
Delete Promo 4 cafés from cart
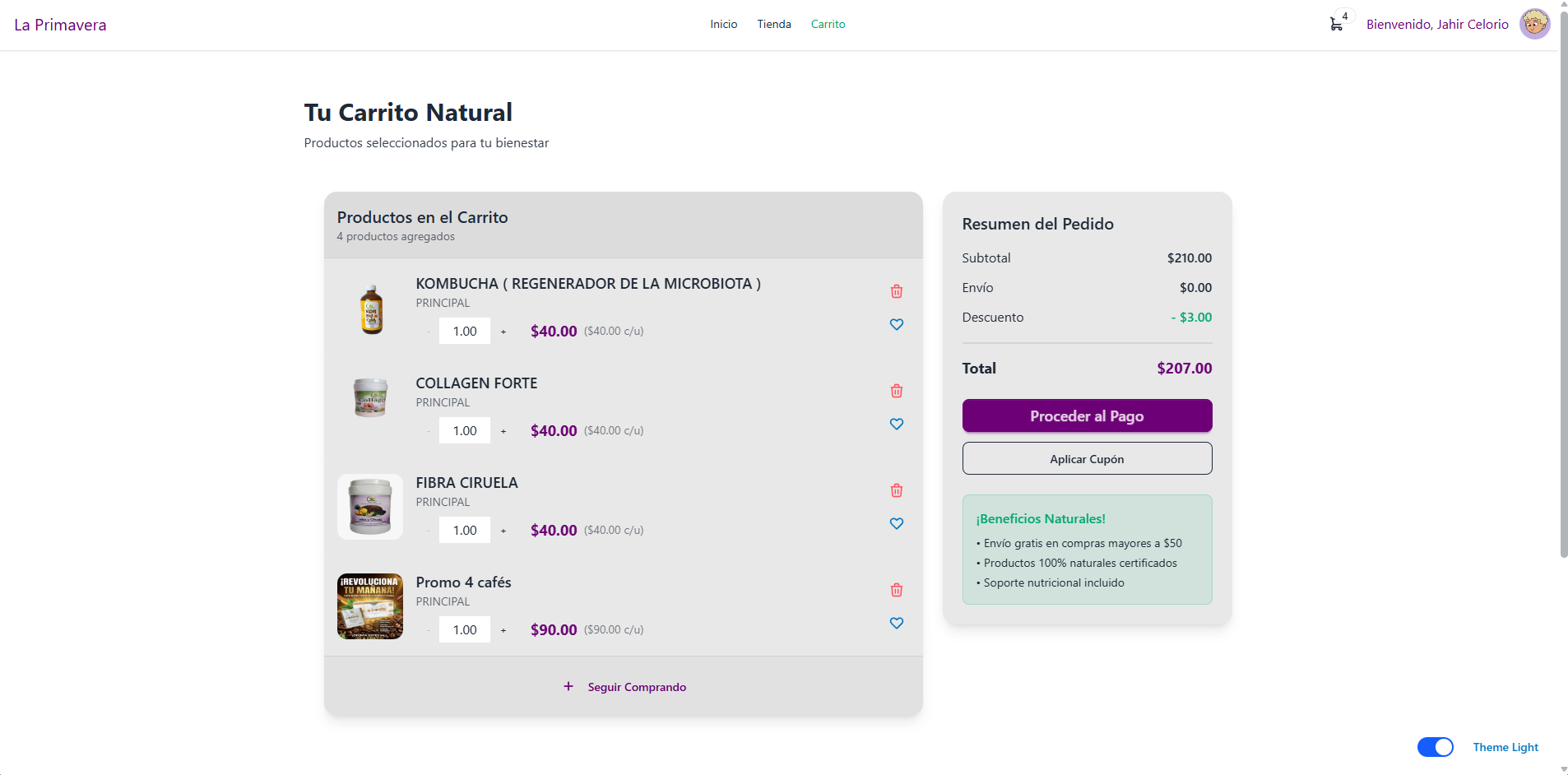896,590
